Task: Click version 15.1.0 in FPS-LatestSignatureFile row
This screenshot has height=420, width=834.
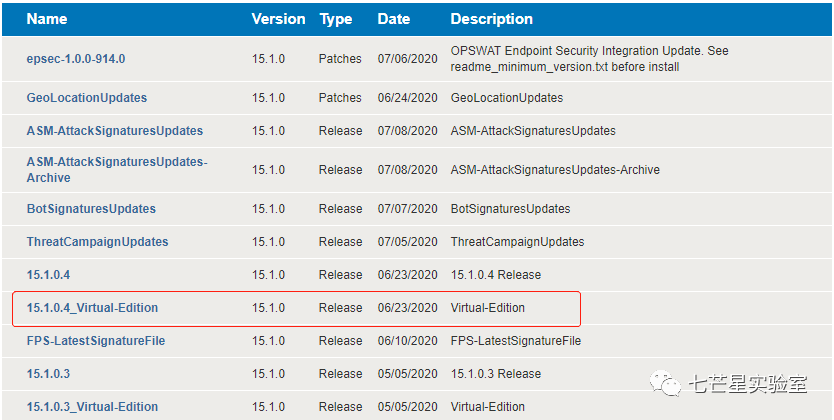Action: [x=269, y=341]
